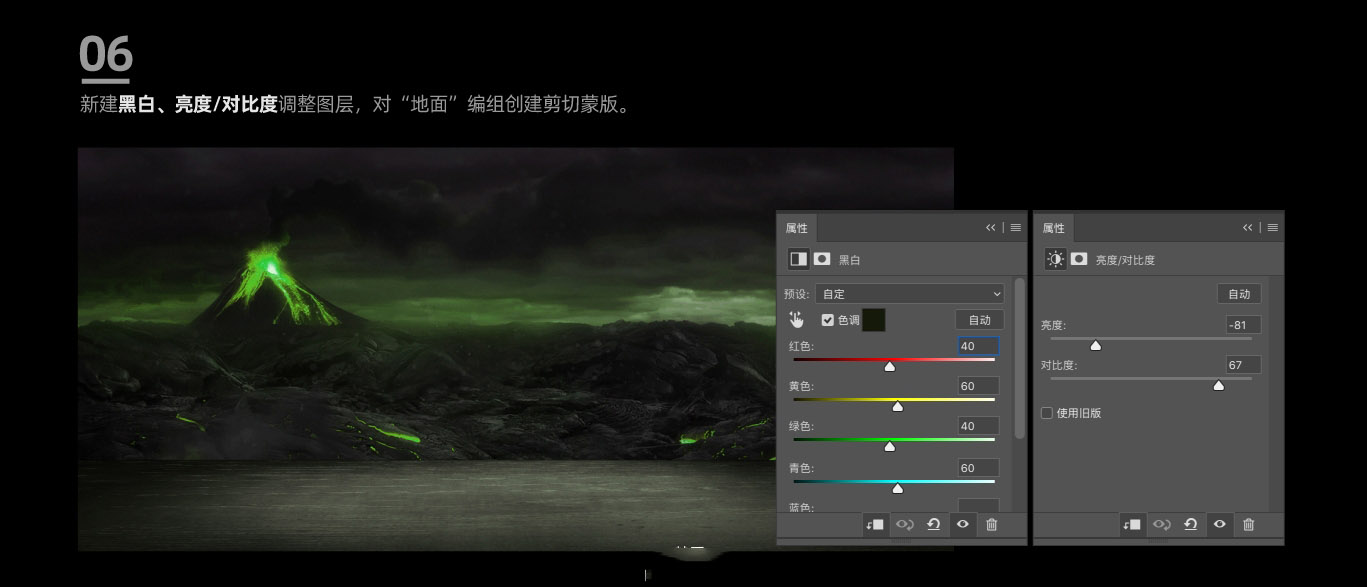Enable the 使用旧版 checkbox
The height and width of the screenshot is (587, 1367).
pos(1047,413)
